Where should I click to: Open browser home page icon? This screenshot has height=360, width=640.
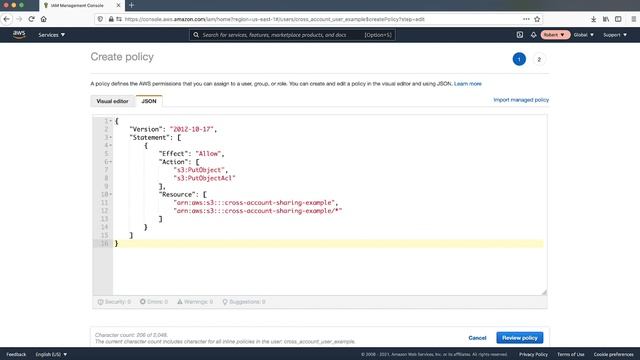(44, 19)
